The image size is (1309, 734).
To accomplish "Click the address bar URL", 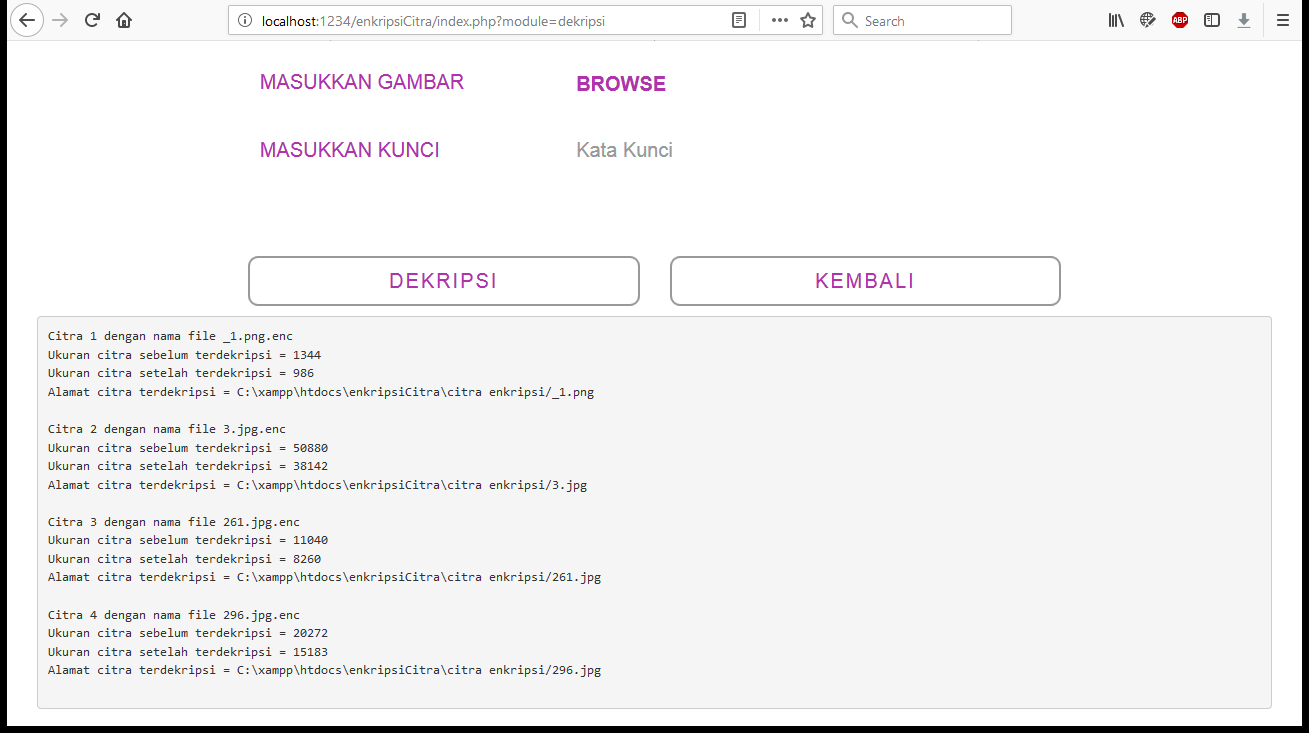I will [x=480, y=20].
